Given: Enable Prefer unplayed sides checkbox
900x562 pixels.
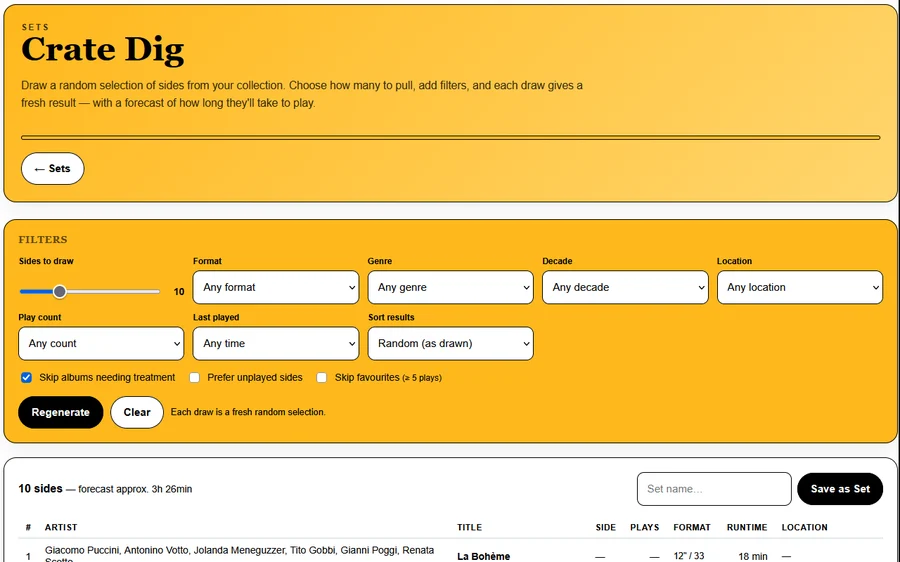Looking at the screenshot, I should click(195, 378).
